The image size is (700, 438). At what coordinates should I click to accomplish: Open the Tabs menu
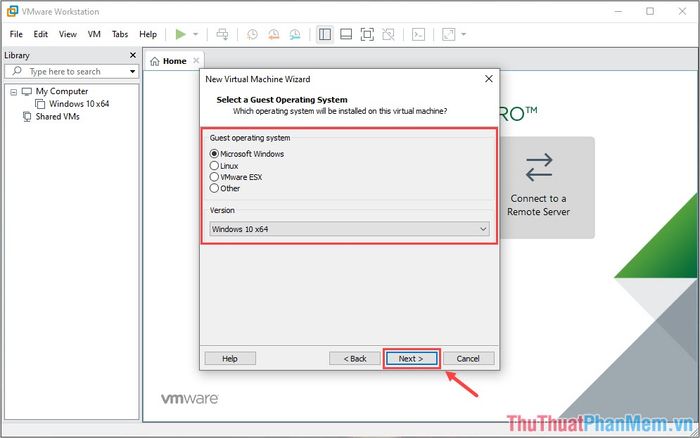(x=120, y=34)
